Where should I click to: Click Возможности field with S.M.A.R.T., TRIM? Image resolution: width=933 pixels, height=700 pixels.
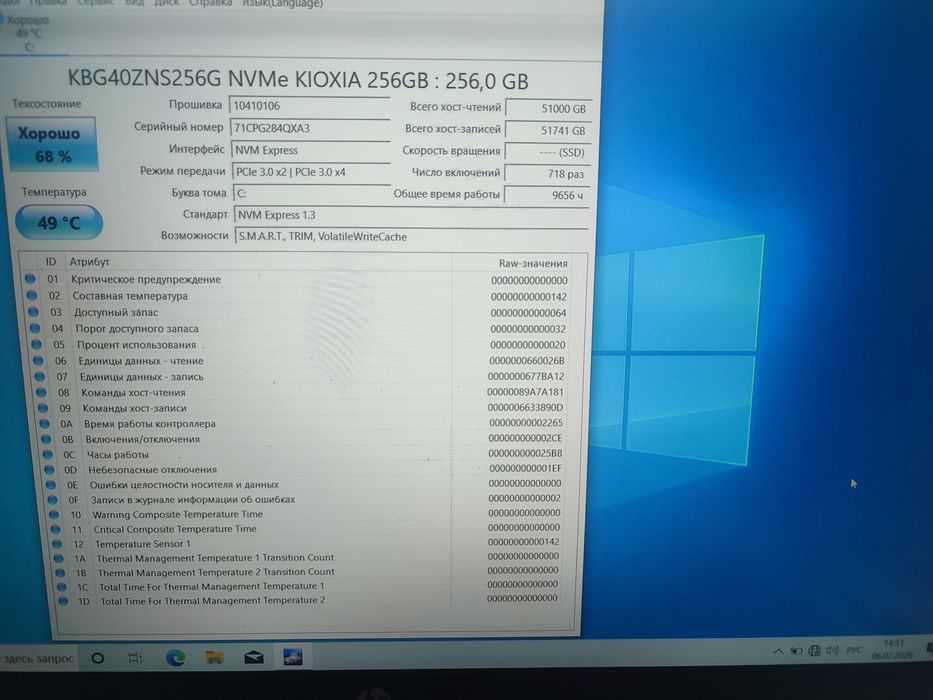click(412, 236)
